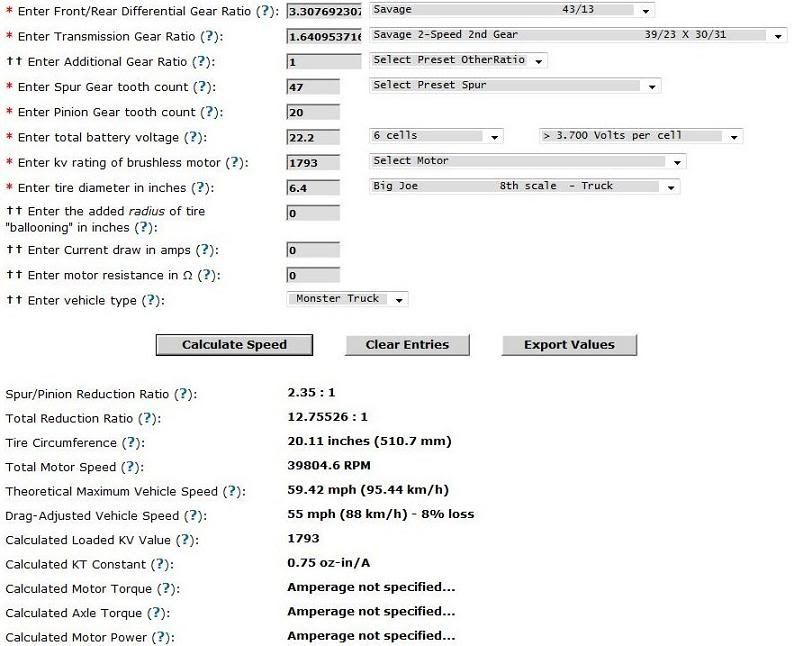Focus the Current draw in amps field

(313, 250)
